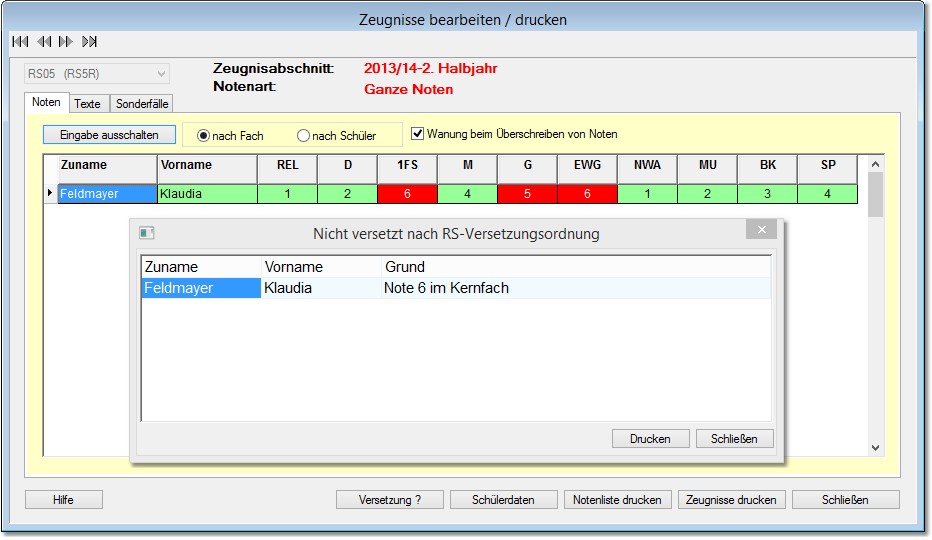932x540 pixels.
Task: Go to the previous record arrow
Action: 43,42
